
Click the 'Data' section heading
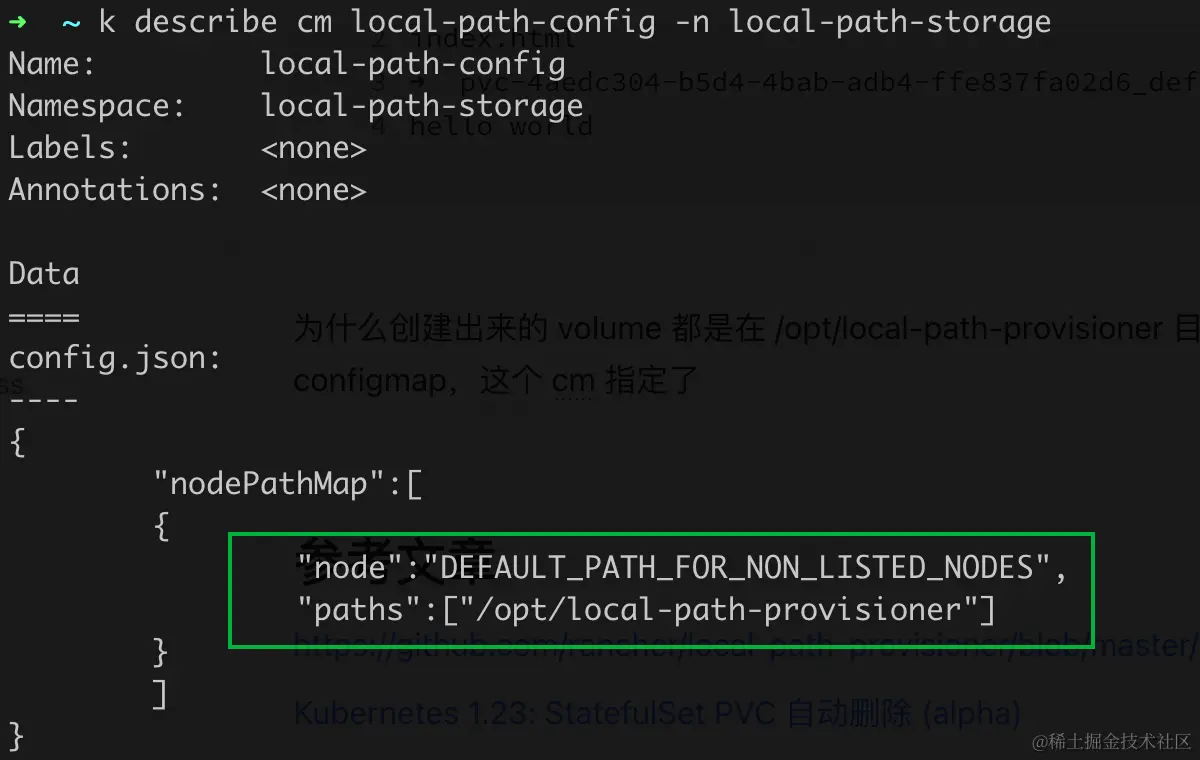point(44,274)
